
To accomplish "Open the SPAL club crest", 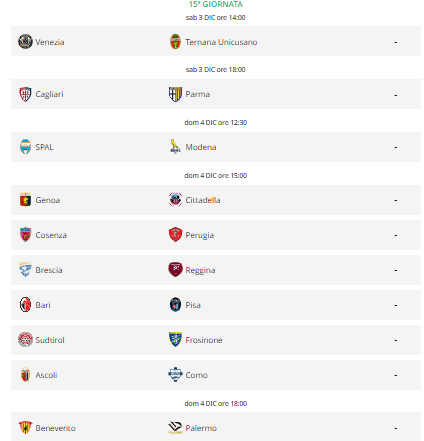I will (x=25, y=147).
